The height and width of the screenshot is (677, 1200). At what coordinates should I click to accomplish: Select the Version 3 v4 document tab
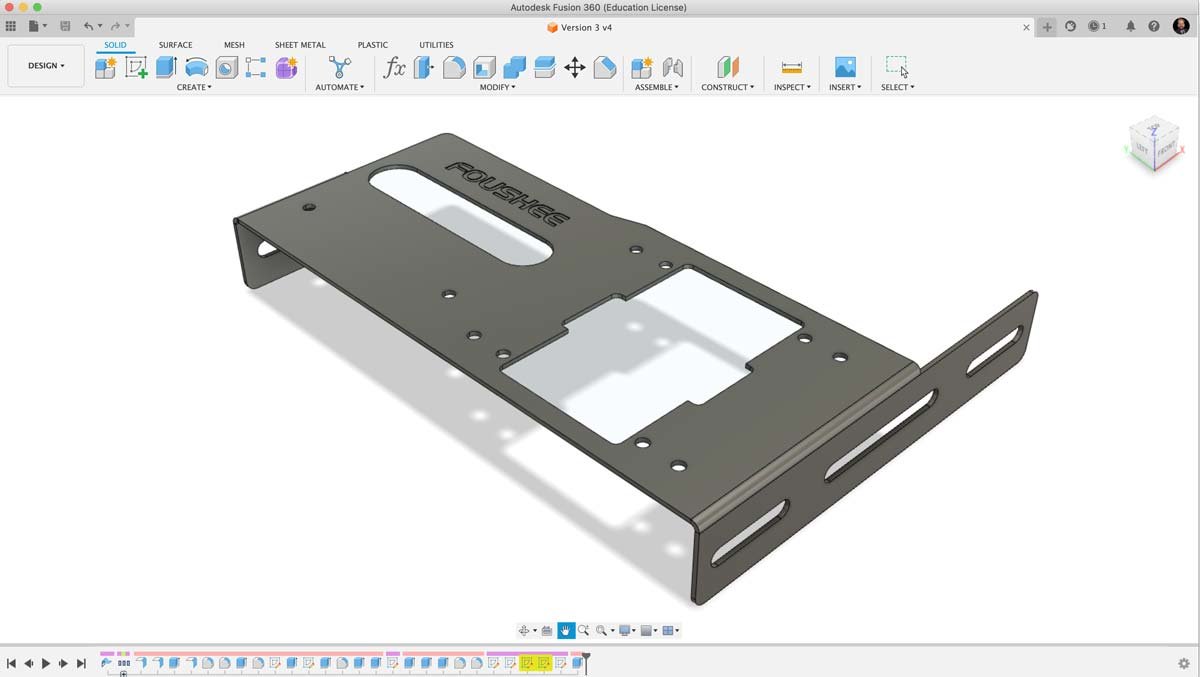[x=580, y=27]
